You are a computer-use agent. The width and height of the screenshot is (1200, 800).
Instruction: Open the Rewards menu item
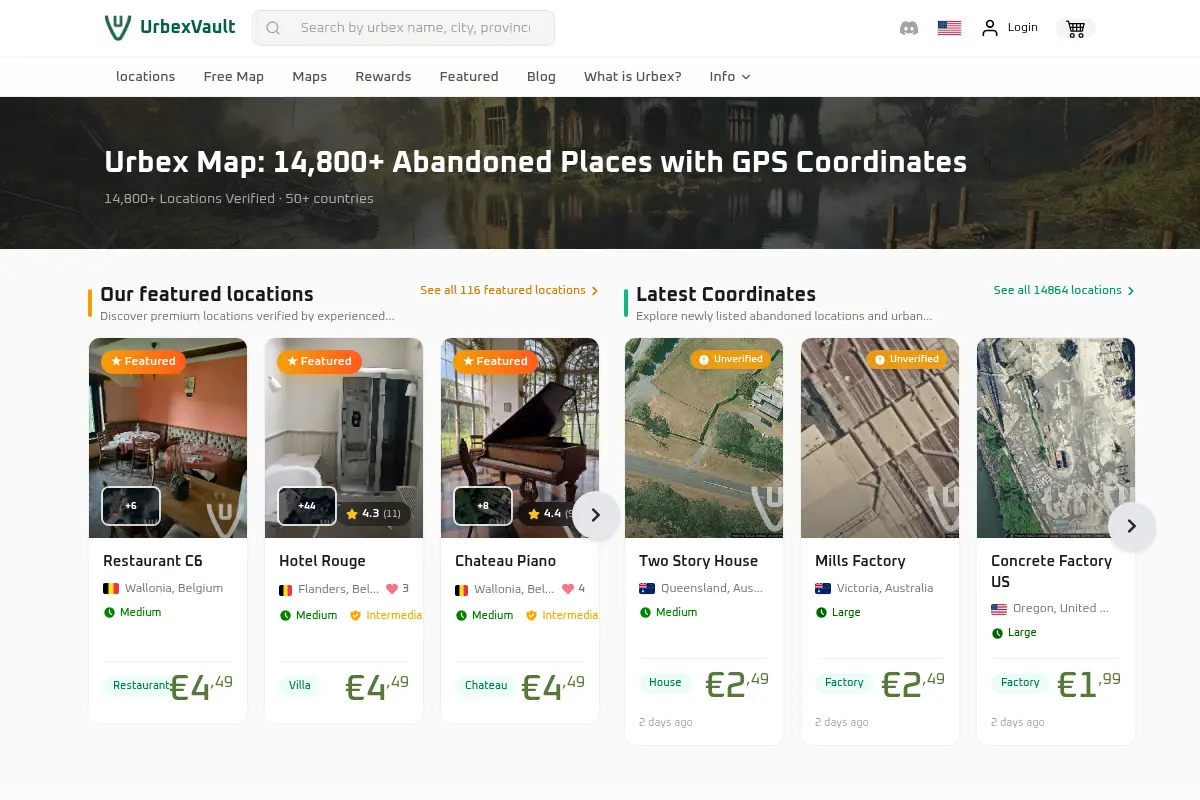383,76
